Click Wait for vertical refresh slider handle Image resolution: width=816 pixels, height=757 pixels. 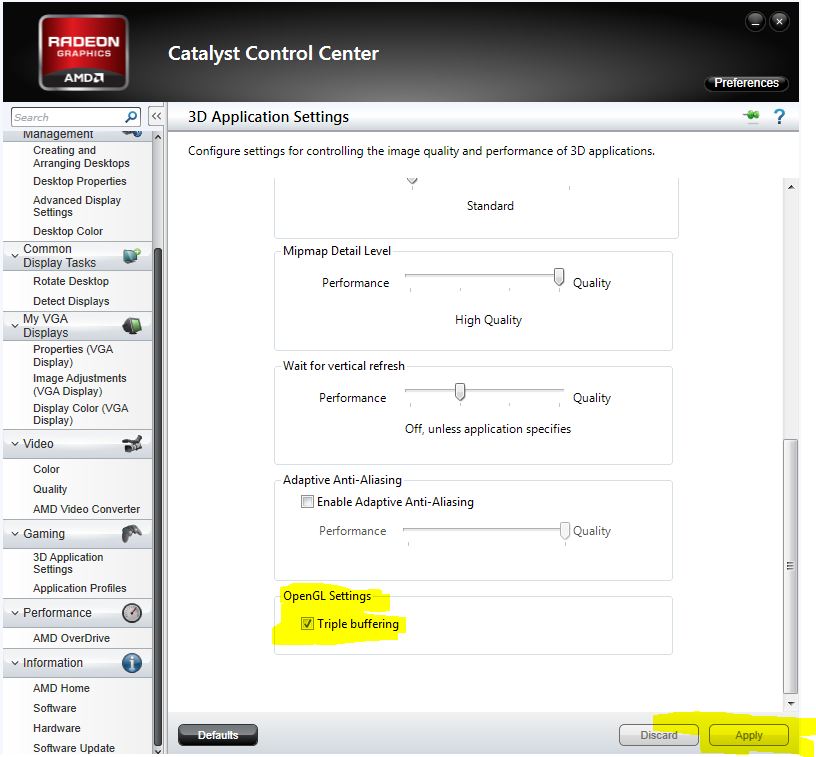pyautogui.click(x=460, y=392)
